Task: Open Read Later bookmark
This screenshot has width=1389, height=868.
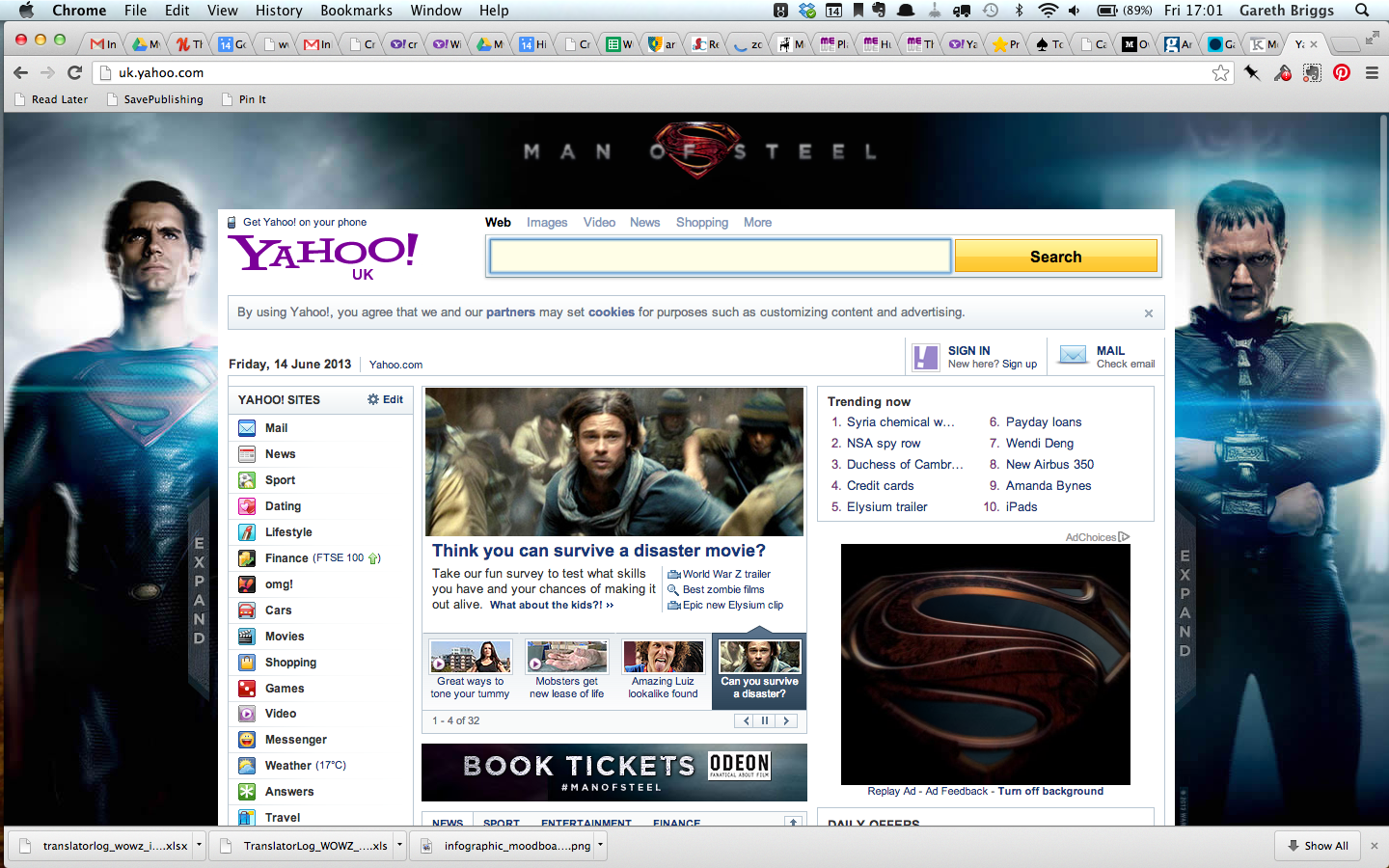Action: click(x=52, y=99)
